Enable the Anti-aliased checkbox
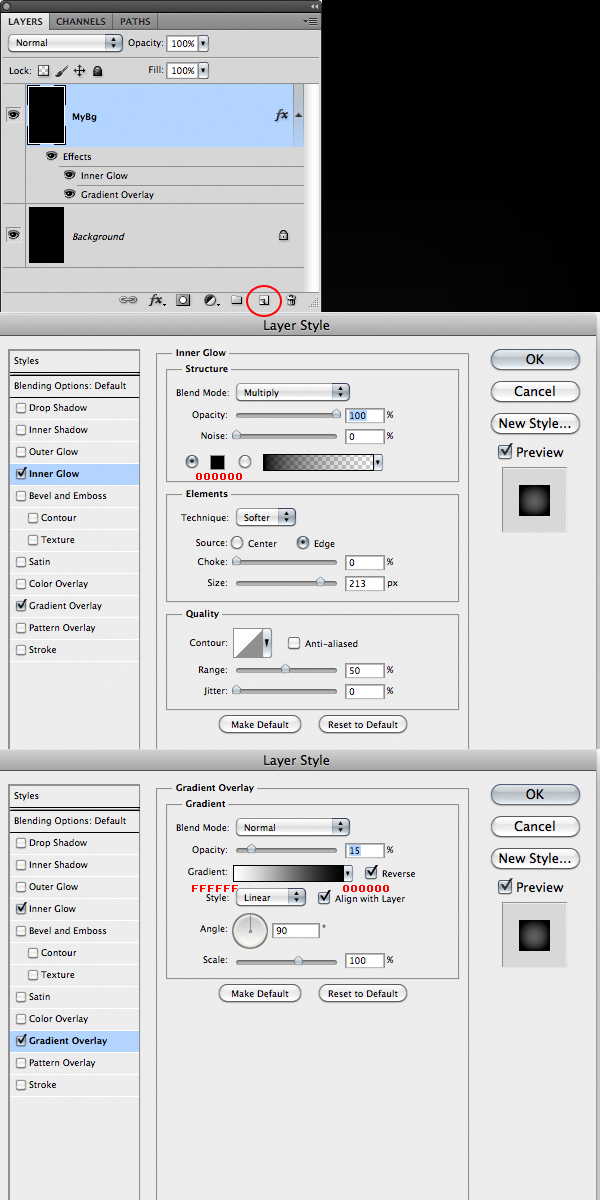The image size is (600, 1200). click(x=294, y=643)
